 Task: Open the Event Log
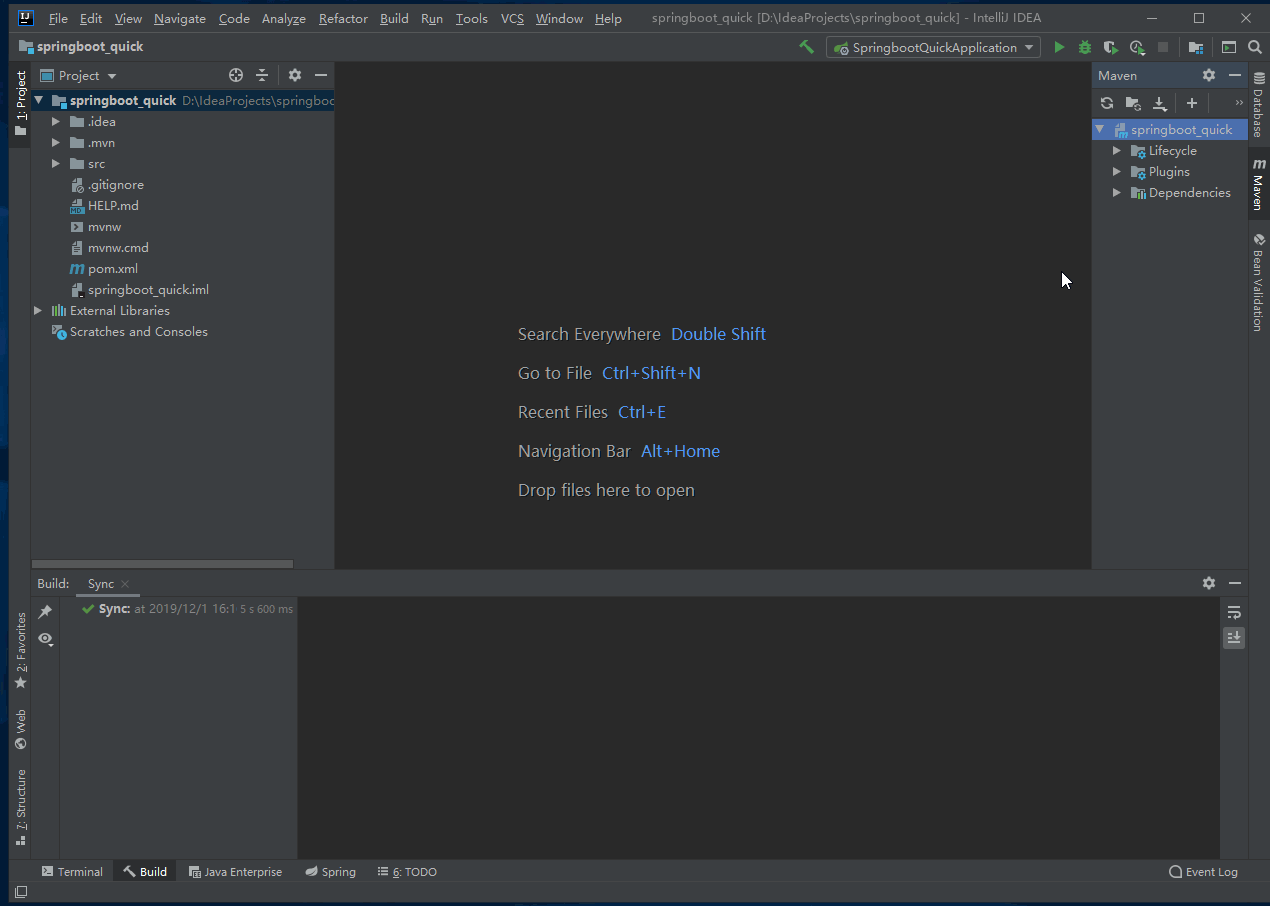1203,872
